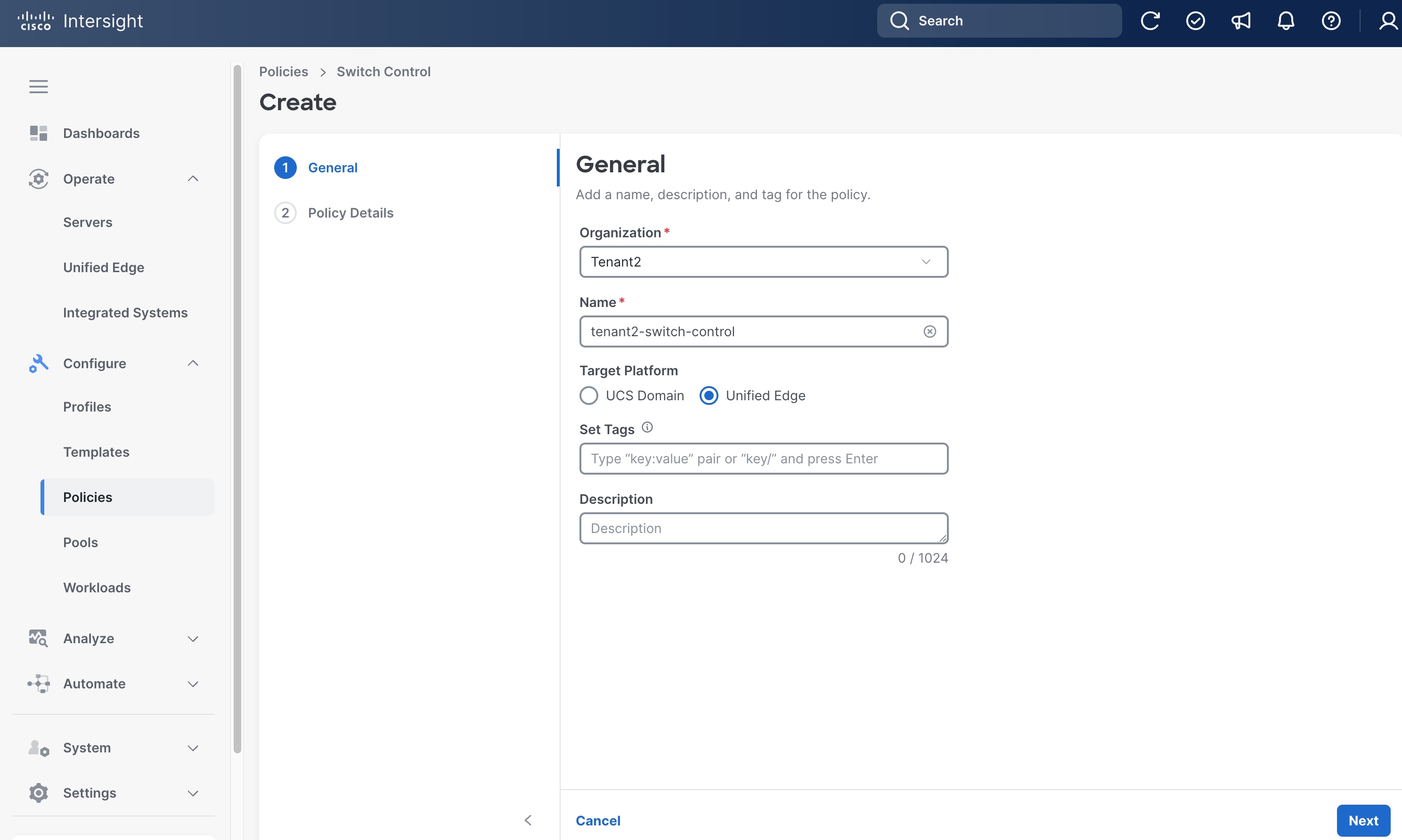The height and width of the screenshot is (840, 1402).
Task: Click the Next button
Action: tap(1363, 820)
